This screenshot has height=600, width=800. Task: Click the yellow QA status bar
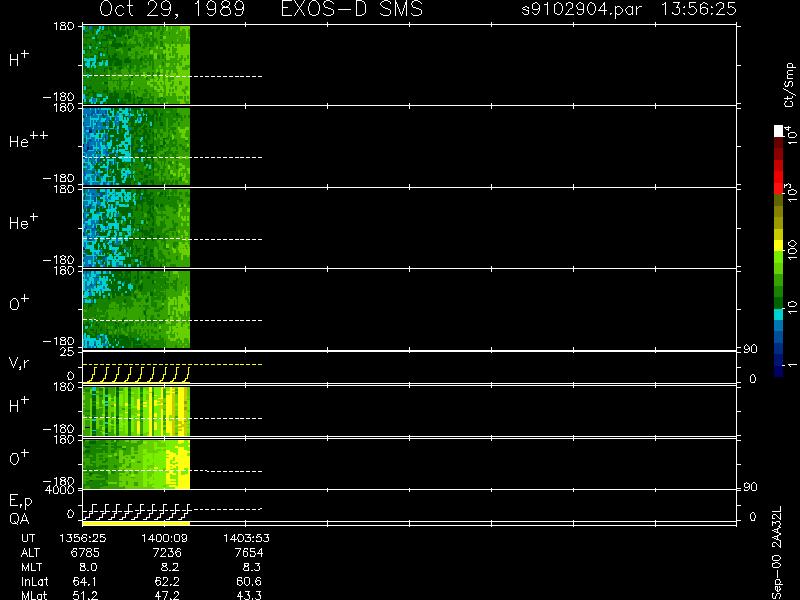click(136, 523)
